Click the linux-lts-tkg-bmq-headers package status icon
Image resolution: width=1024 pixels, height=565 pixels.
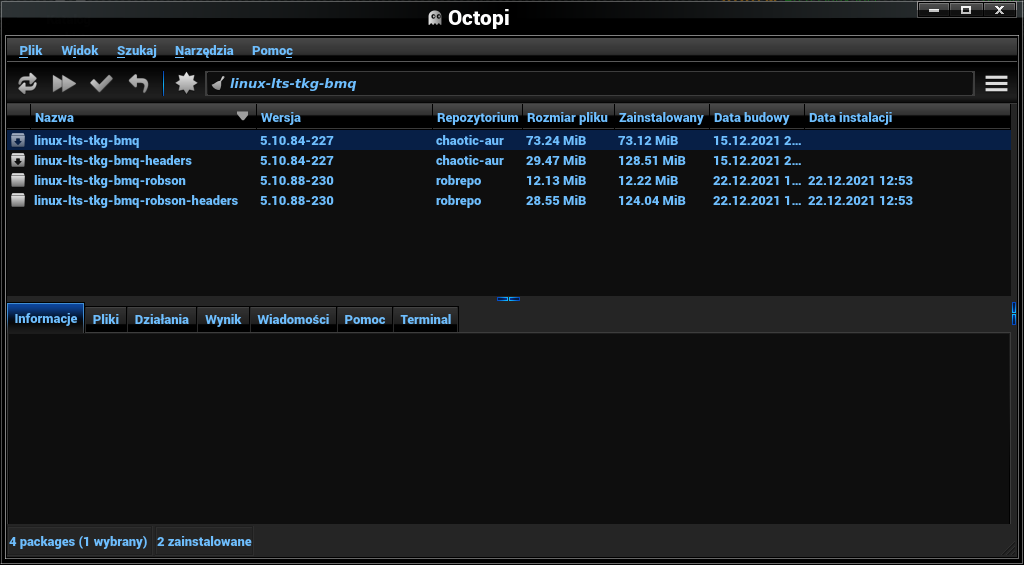click(18, 160)
